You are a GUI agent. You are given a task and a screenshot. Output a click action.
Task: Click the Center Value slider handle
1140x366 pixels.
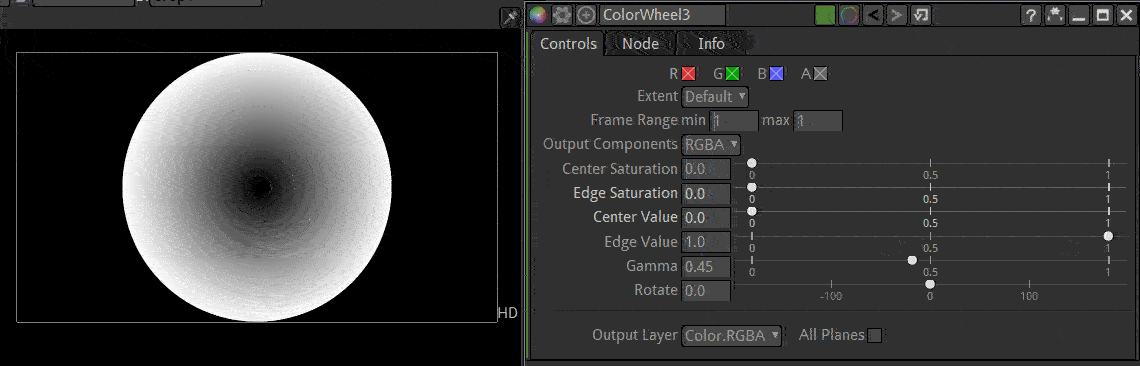(x=752, y=211)
